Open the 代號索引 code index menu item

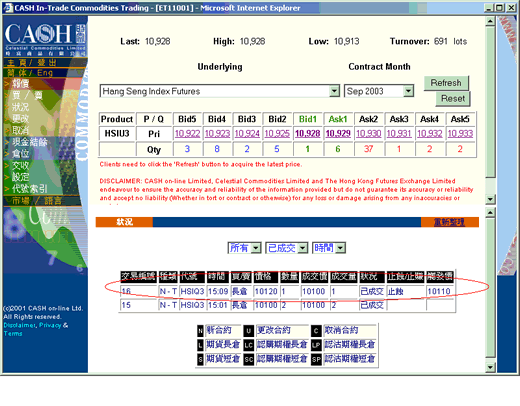[x=30, y=189]
